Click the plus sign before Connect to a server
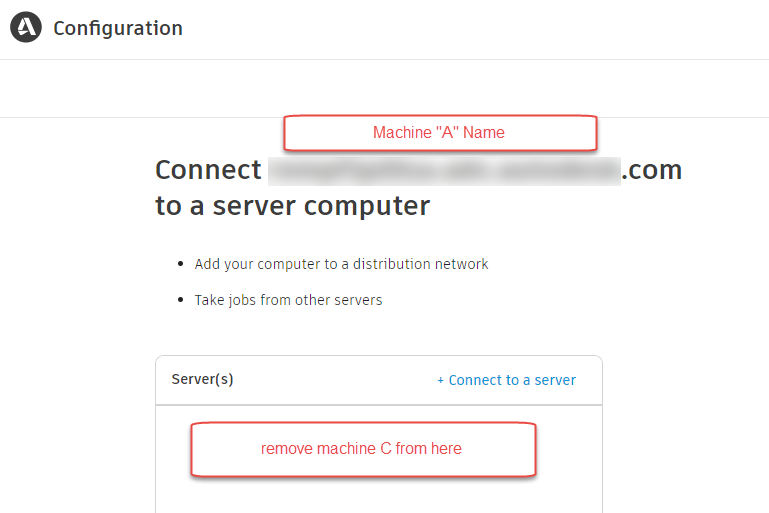Image resolution: width=769 pixels, height=513 pixels. pos(440,380)
